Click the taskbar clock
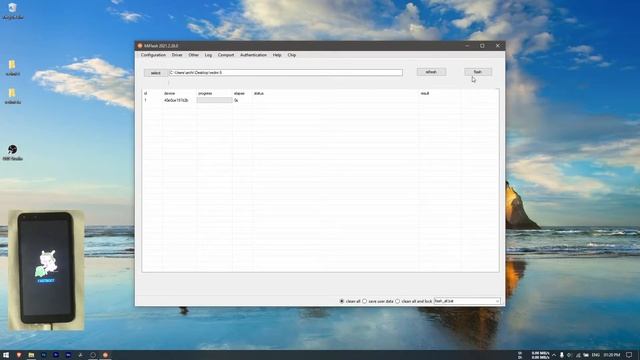The width and height of the screenshot is (640, 360). 611,355
